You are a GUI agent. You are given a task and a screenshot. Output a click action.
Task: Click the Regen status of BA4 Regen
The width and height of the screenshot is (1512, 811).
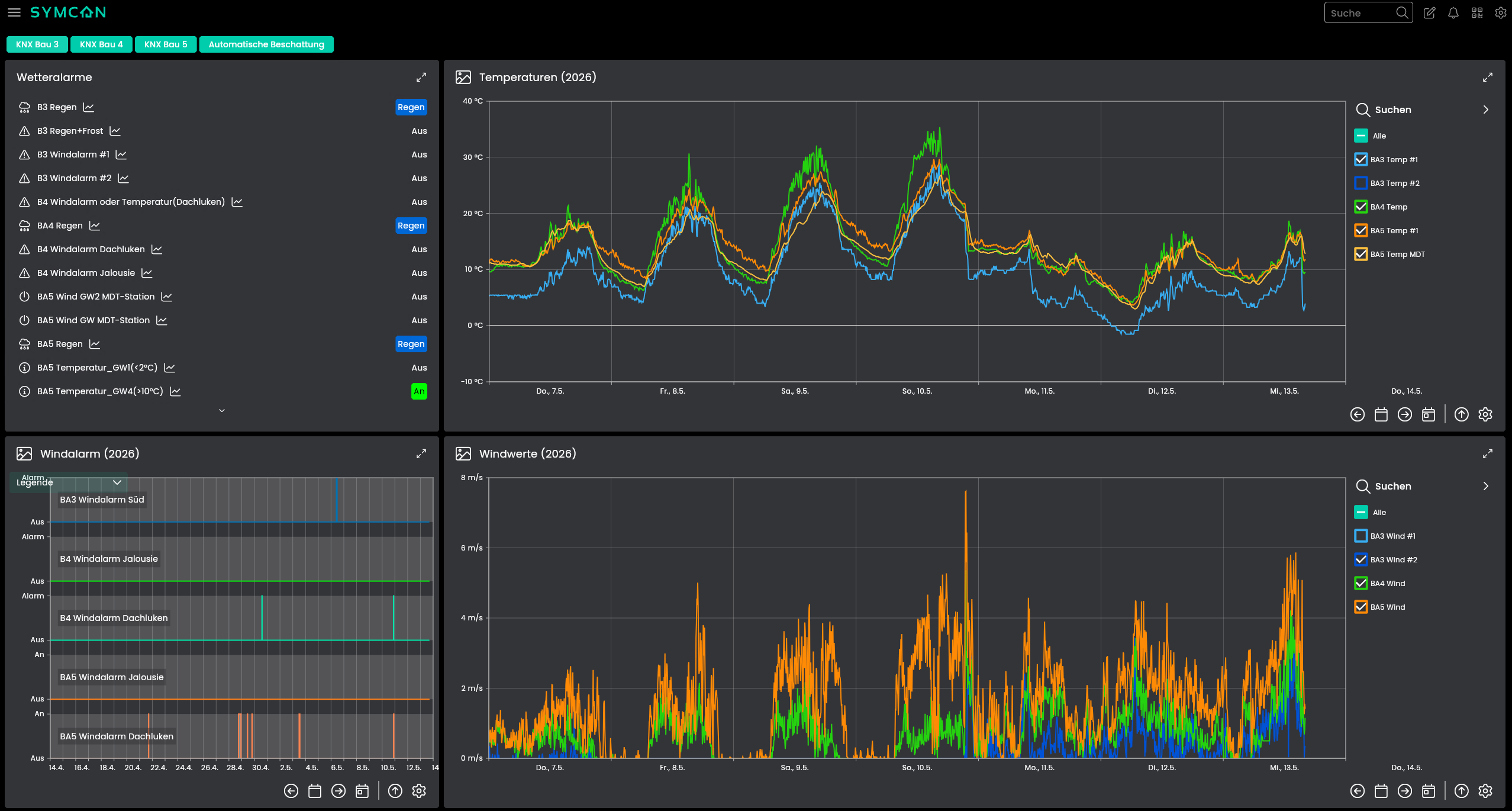(x=411, y=226)
